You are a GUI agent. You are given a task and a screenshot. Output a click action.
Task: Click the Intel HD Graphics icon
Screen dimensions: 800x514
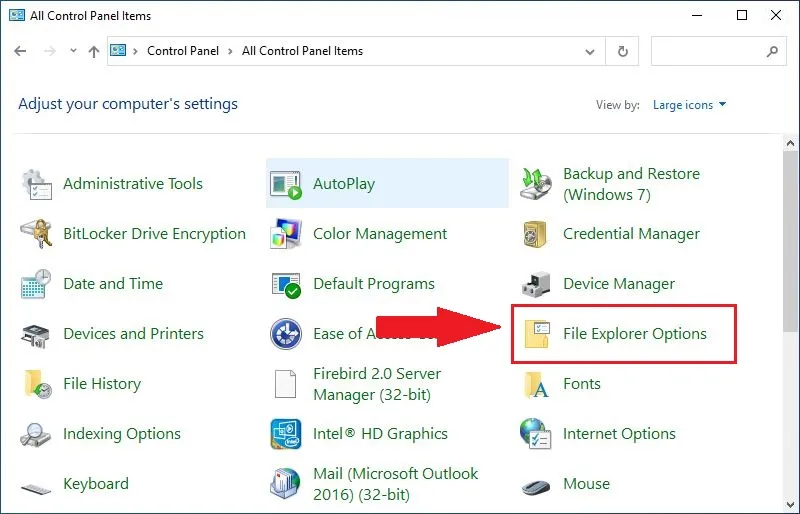pos(286,434)
